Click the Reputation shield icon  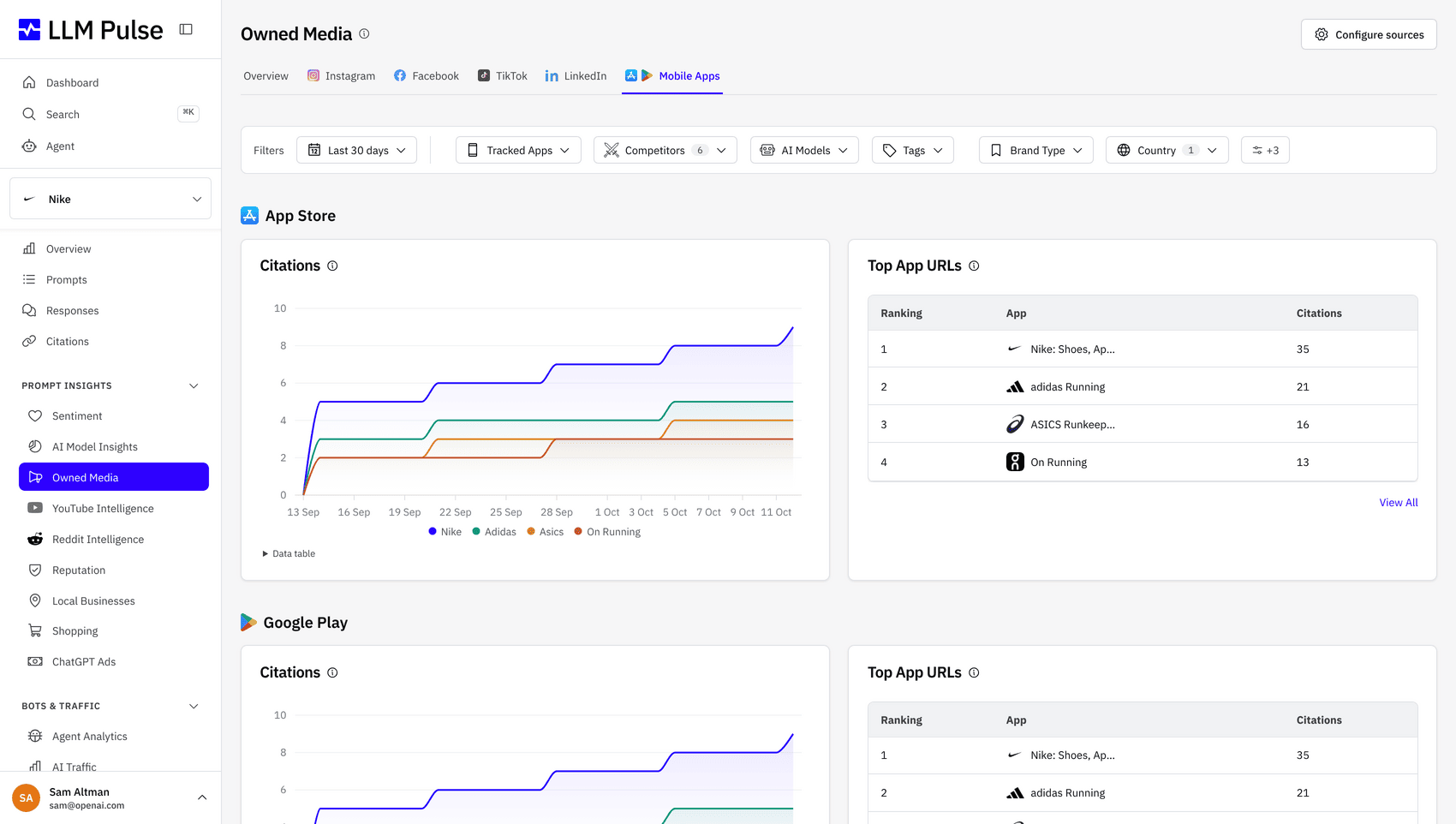click(x=35, y=570)
